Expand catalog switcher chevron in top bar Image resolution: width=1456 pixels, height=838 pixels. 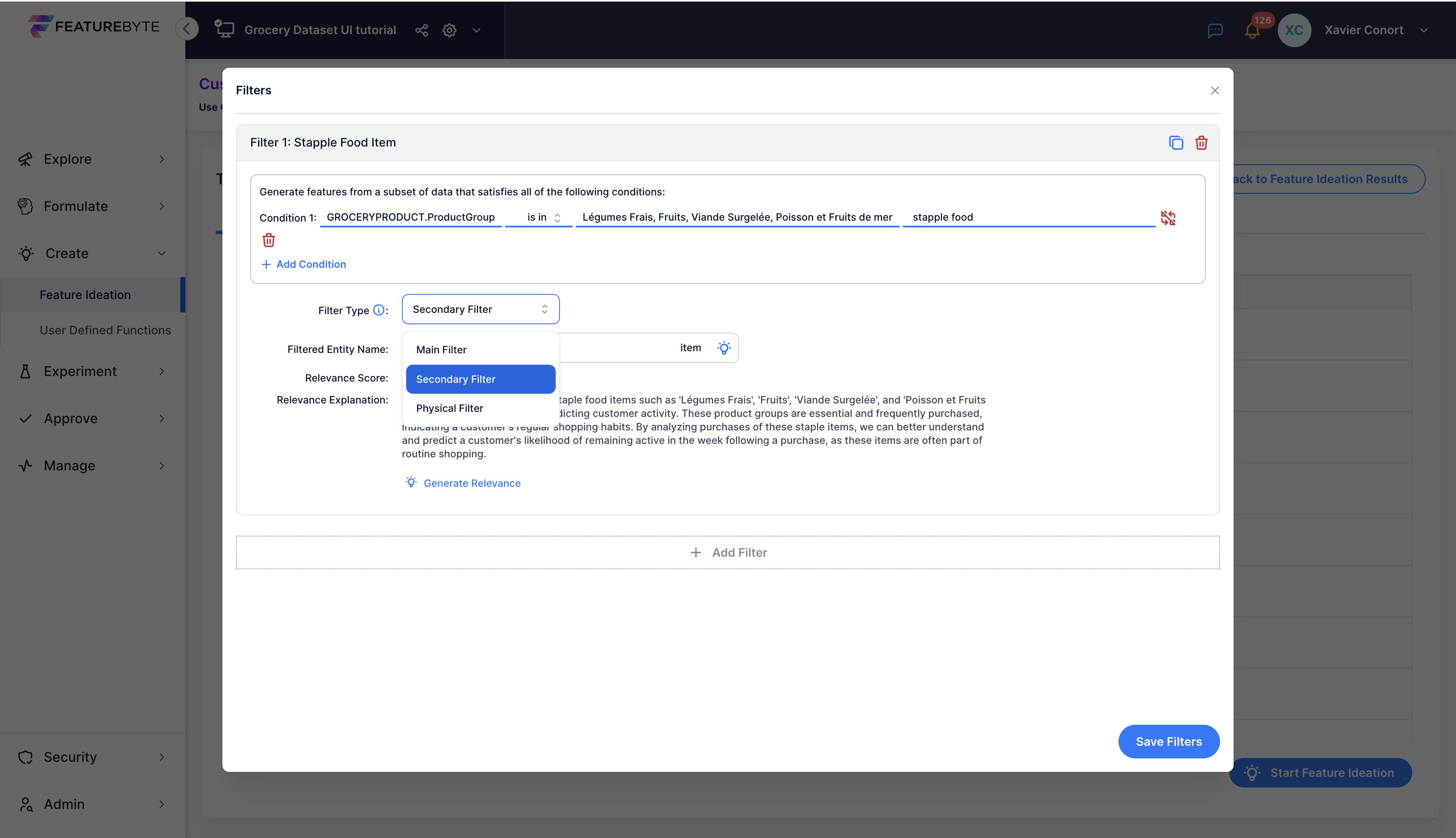point(476,30)
